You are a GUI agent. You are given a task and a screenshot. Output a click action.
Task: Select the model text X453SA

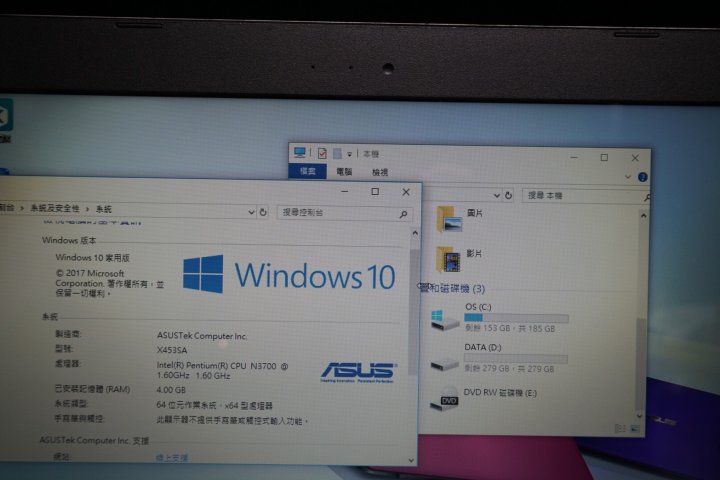172,350
